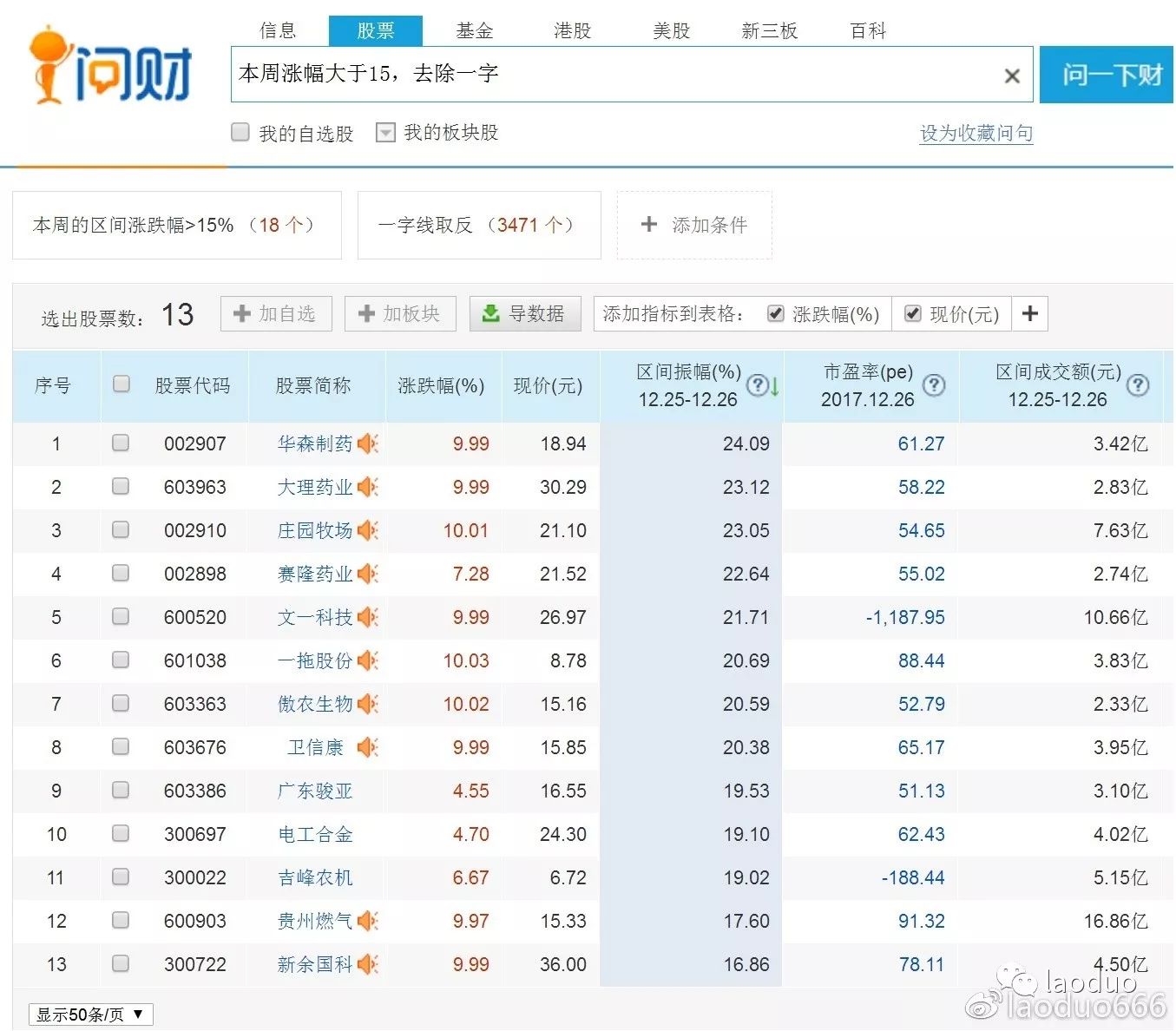Click the 涨跌幅(%) column header
The height and width of the screenshot is (1031, 1176).
click(x=441, y=385)
